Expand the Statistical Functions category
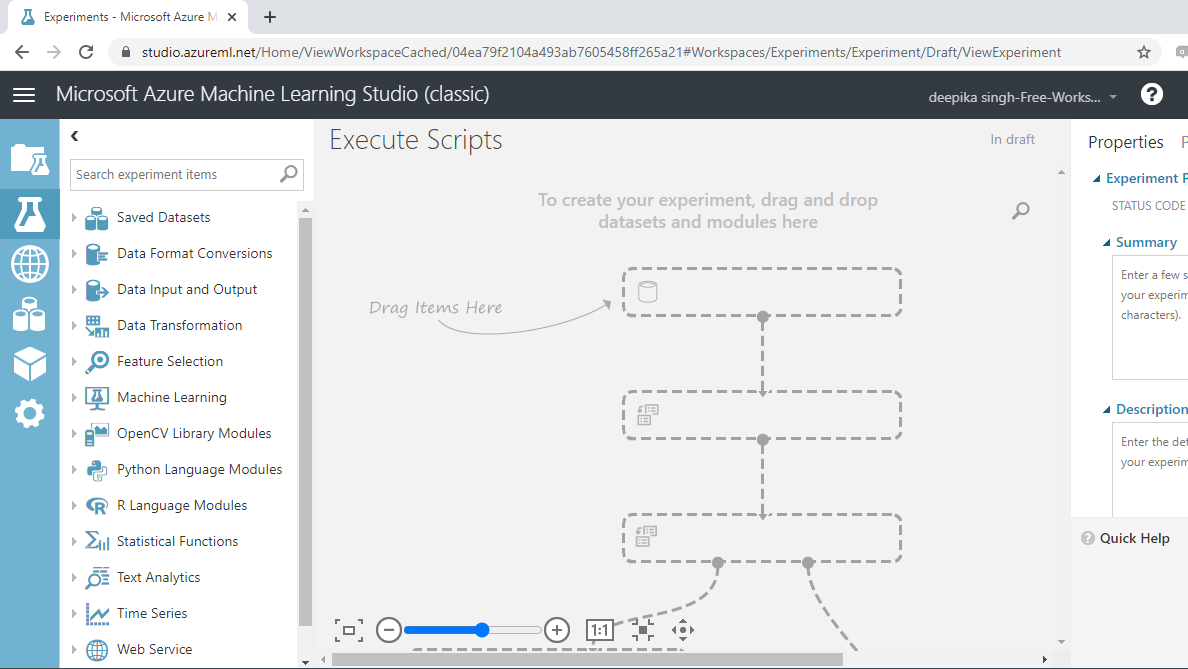 pos(74,541)
